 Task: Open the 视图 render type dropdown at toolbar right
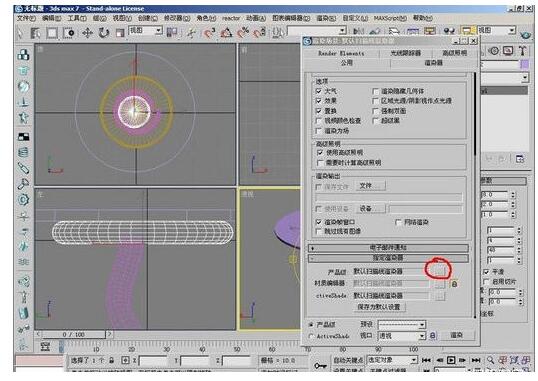click(x=496, y=31)
